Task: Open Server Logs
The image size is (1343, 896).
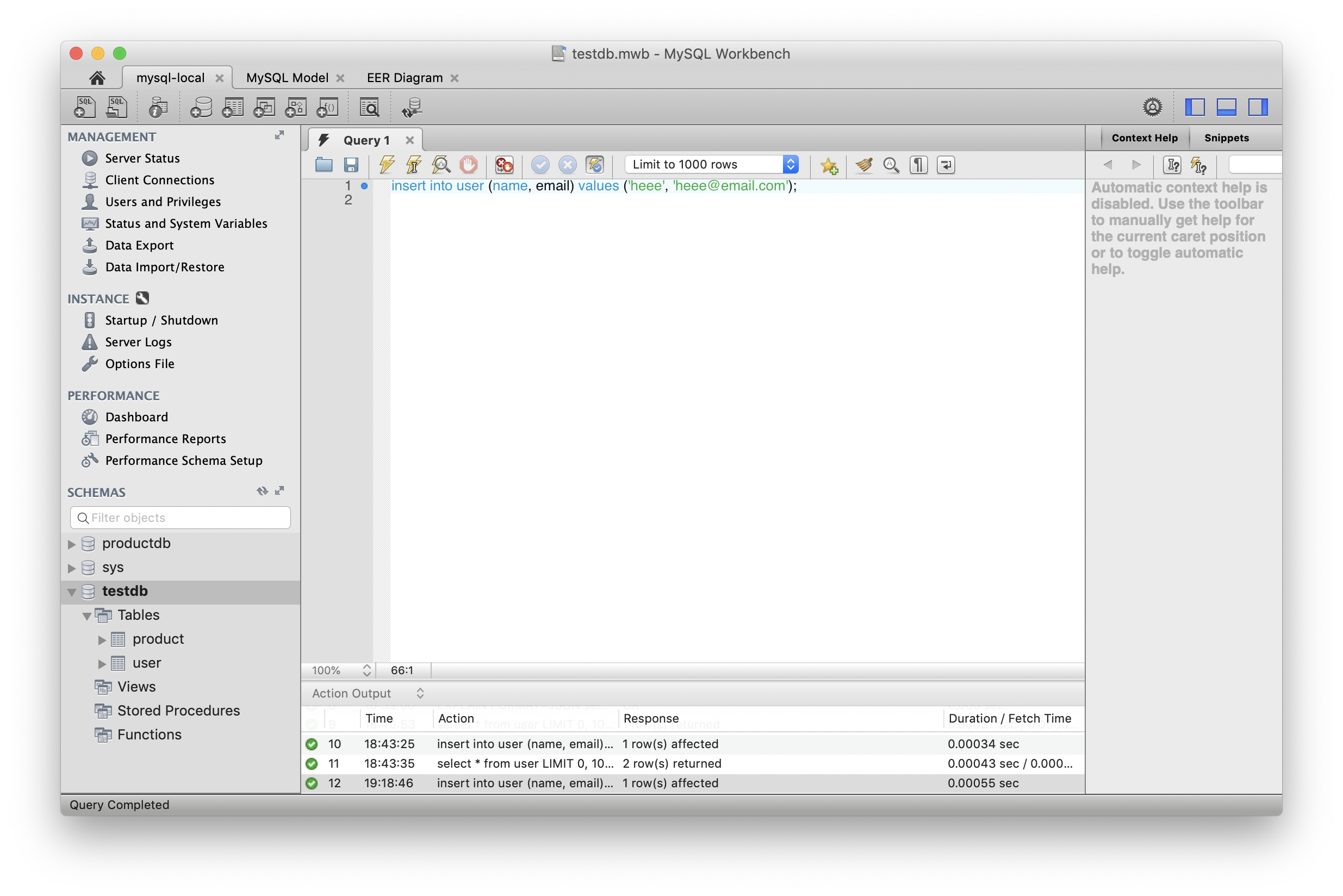Action: (138, 343)
